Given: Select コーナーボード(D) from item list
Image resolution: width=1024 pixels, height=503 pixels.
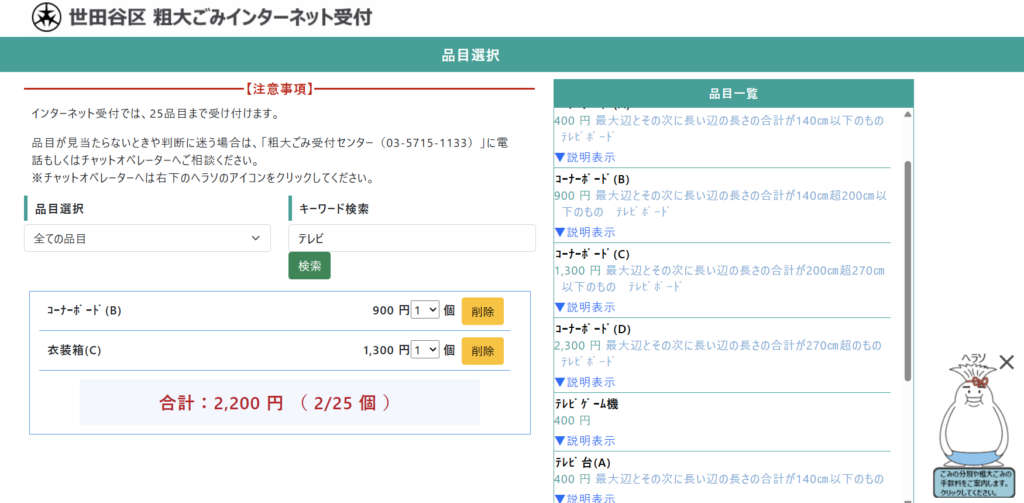Looking at the screenshot, I should (593, 329).
